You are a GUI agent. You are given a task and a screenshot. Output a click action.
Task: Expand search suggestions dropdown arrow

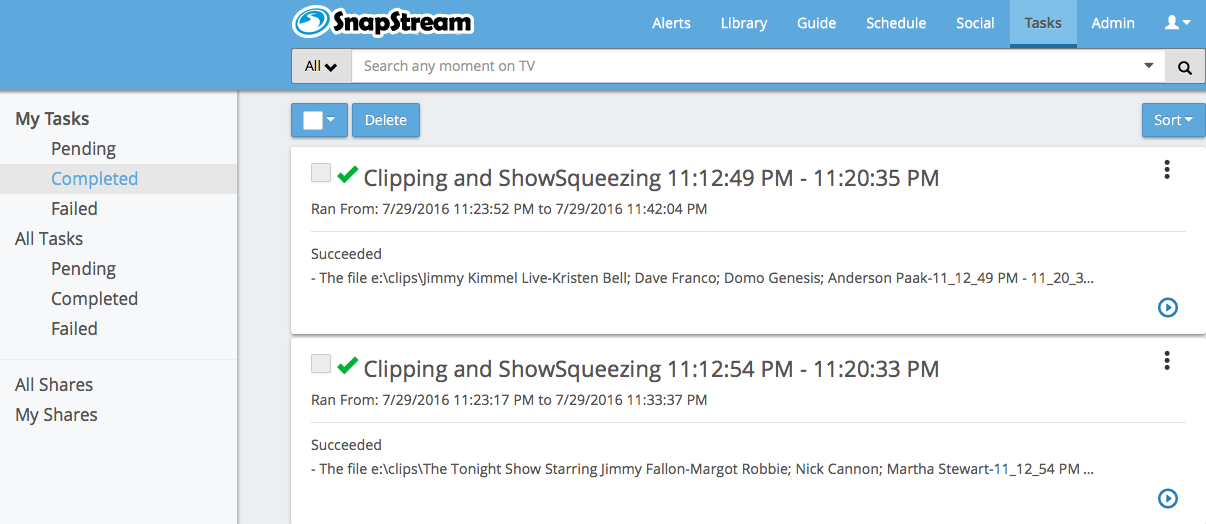[1148, 66]
